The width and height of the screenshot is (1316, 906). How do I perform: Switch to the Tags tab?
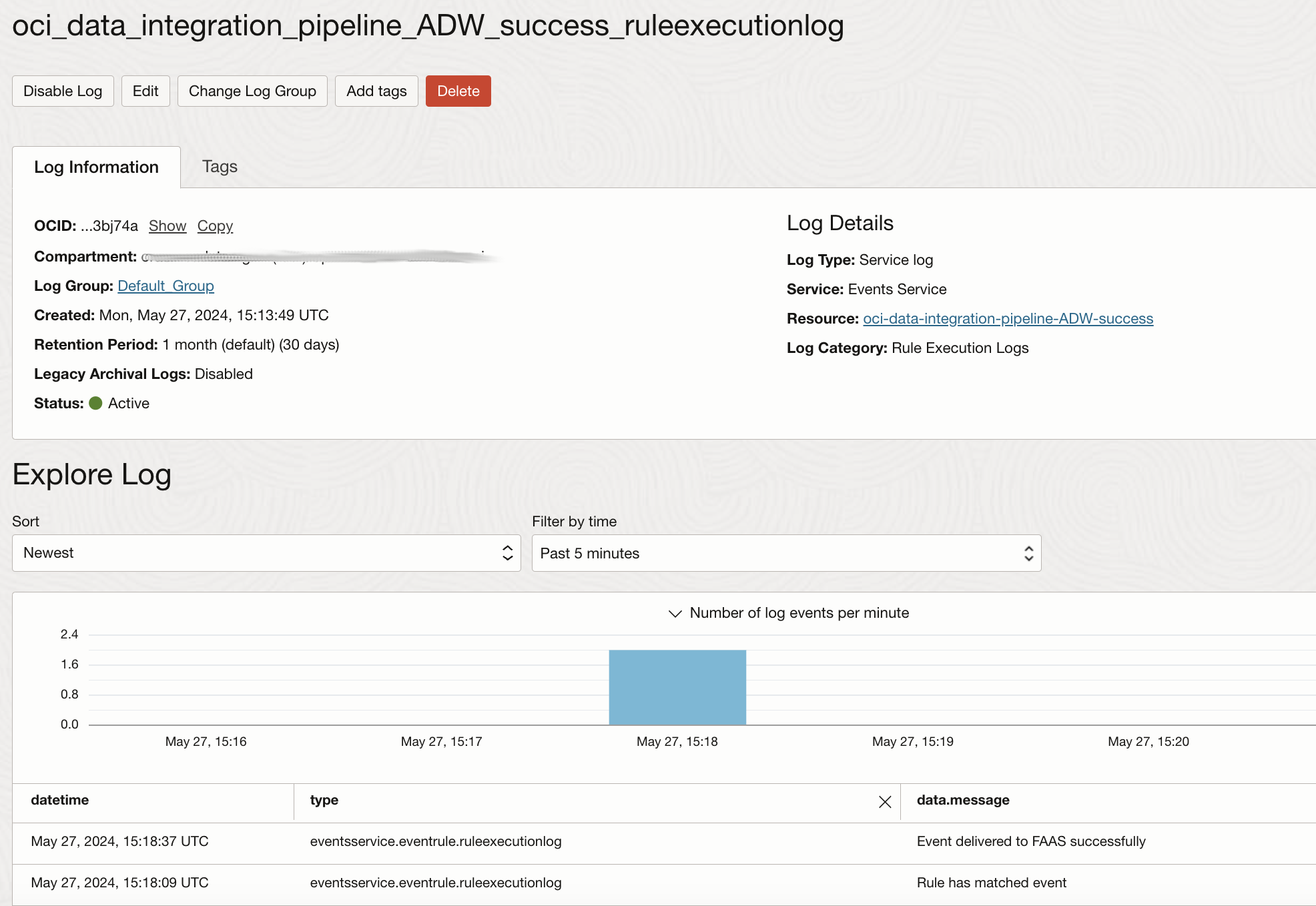coord(220,166)
